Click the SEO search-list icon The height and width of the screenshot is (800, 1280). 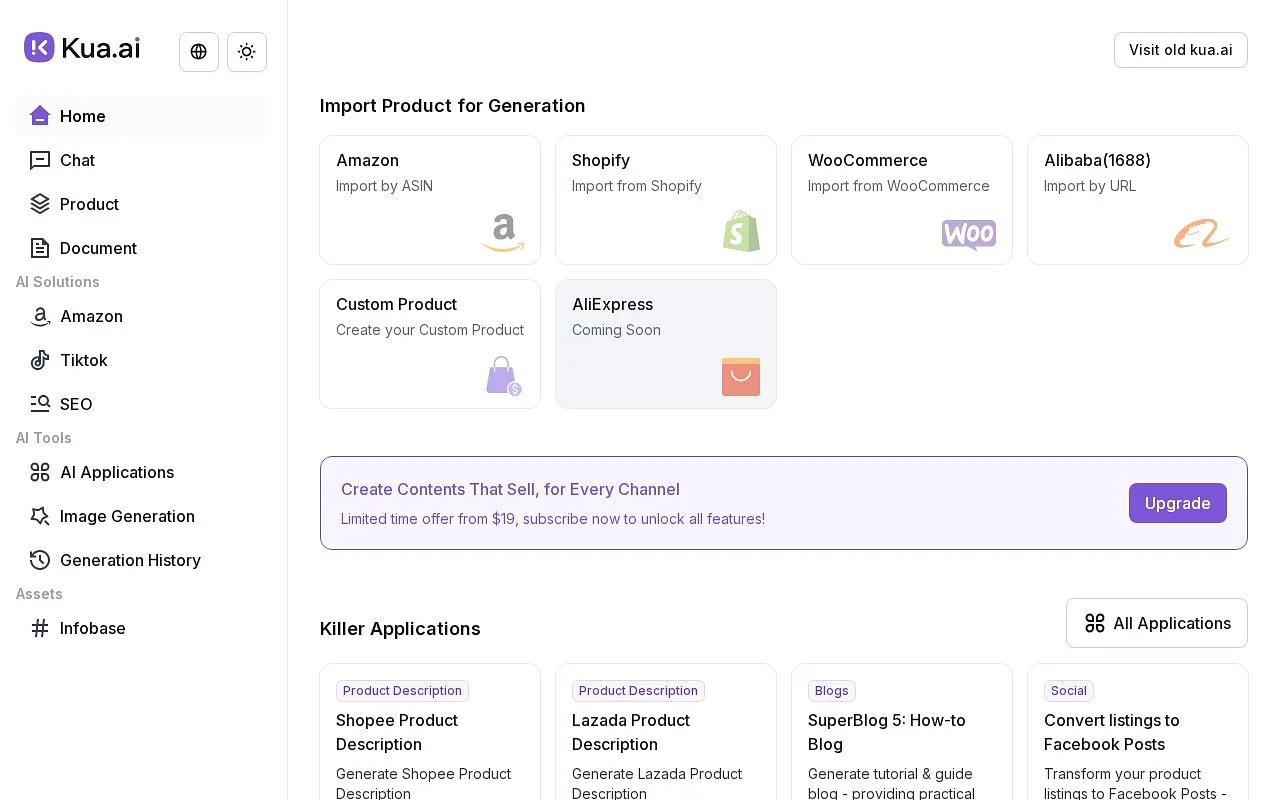point(40,404)
